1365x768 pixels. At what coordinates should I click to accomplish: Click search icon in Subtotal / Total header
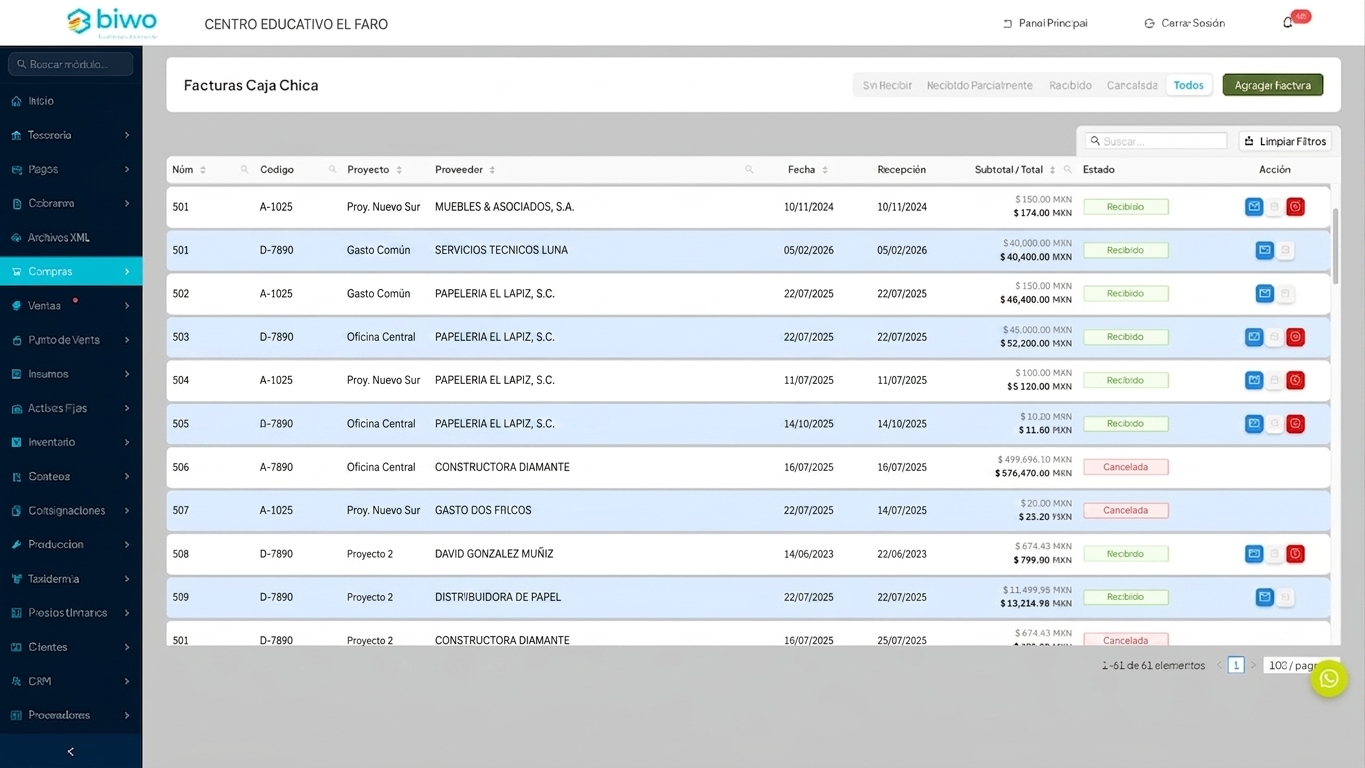coord(1067,170)
